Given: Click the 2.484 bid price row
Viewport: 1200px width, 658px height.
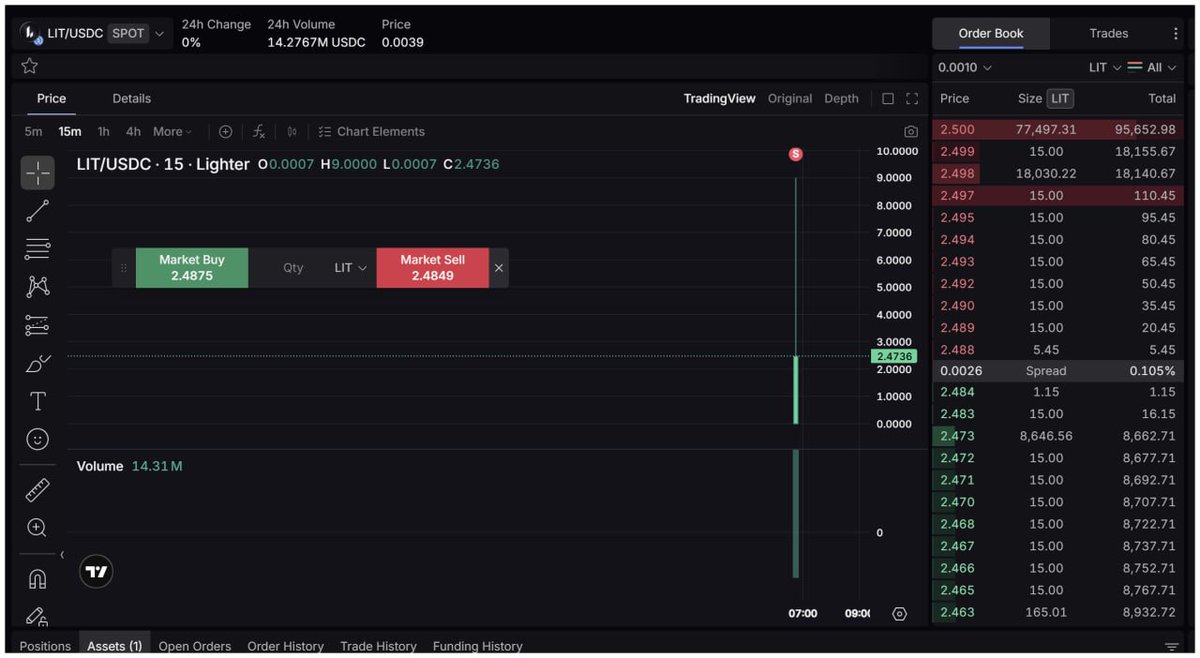Looking at the screenshot, I should click(x=1058, y=392).
